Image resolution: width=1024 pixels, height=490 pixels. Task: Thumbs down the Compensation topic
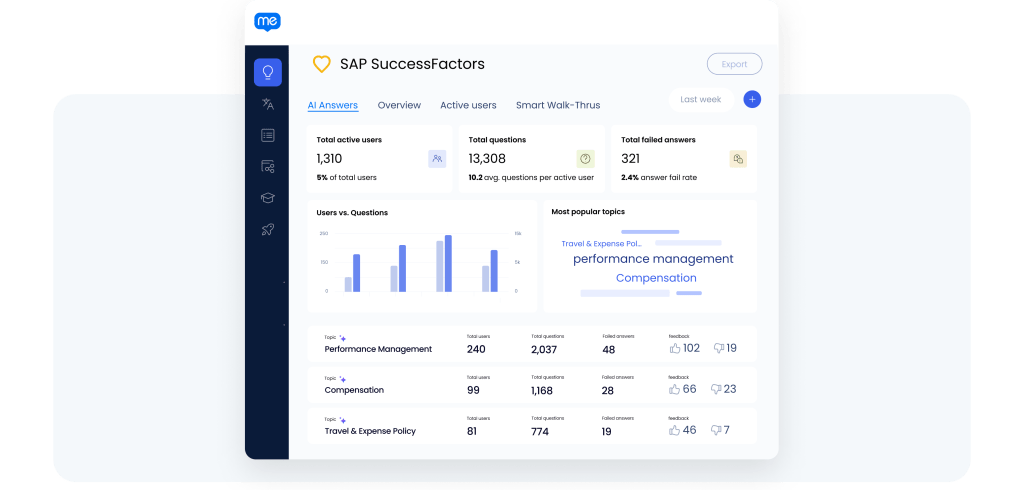tap(716, 389)
